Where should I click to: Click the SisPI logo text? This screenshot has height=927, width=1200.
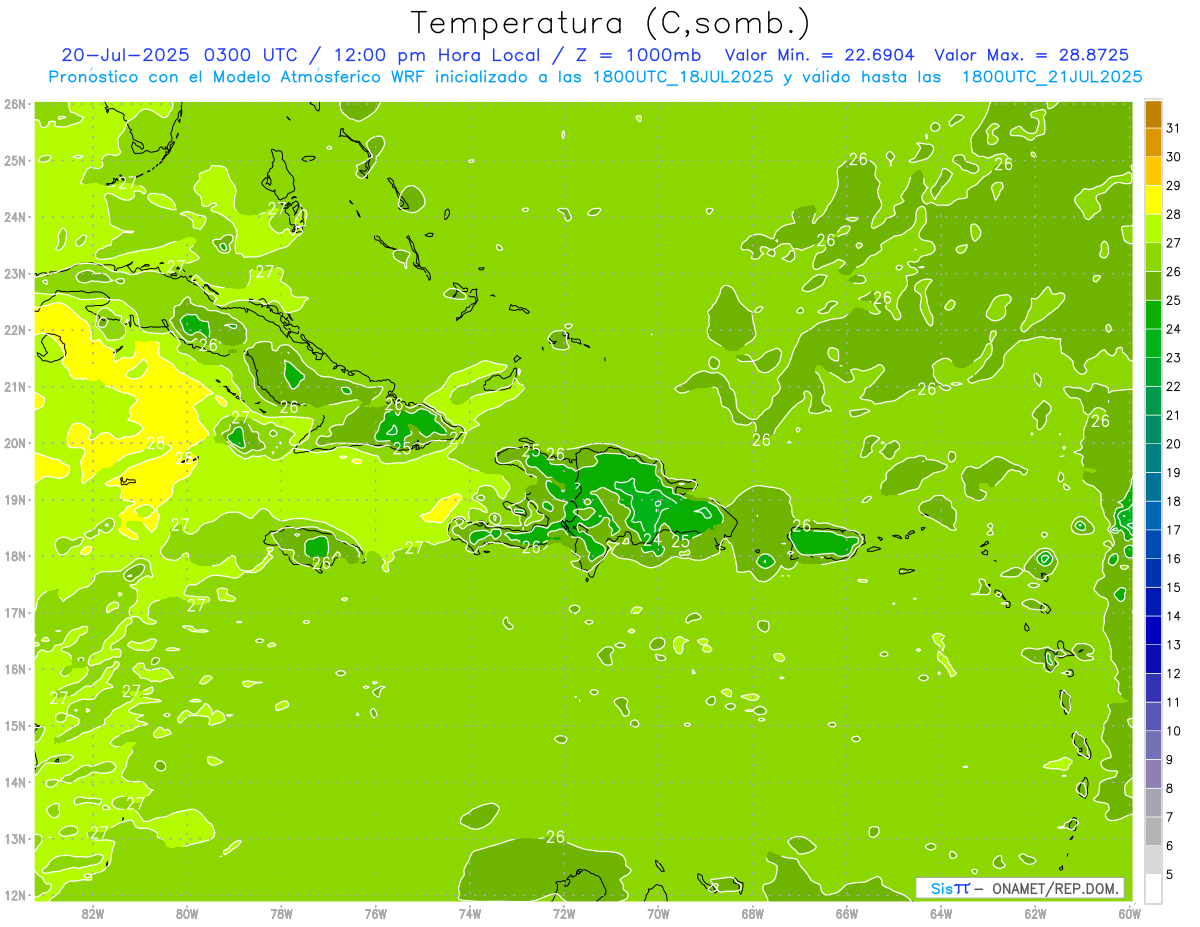pos(949,888)
